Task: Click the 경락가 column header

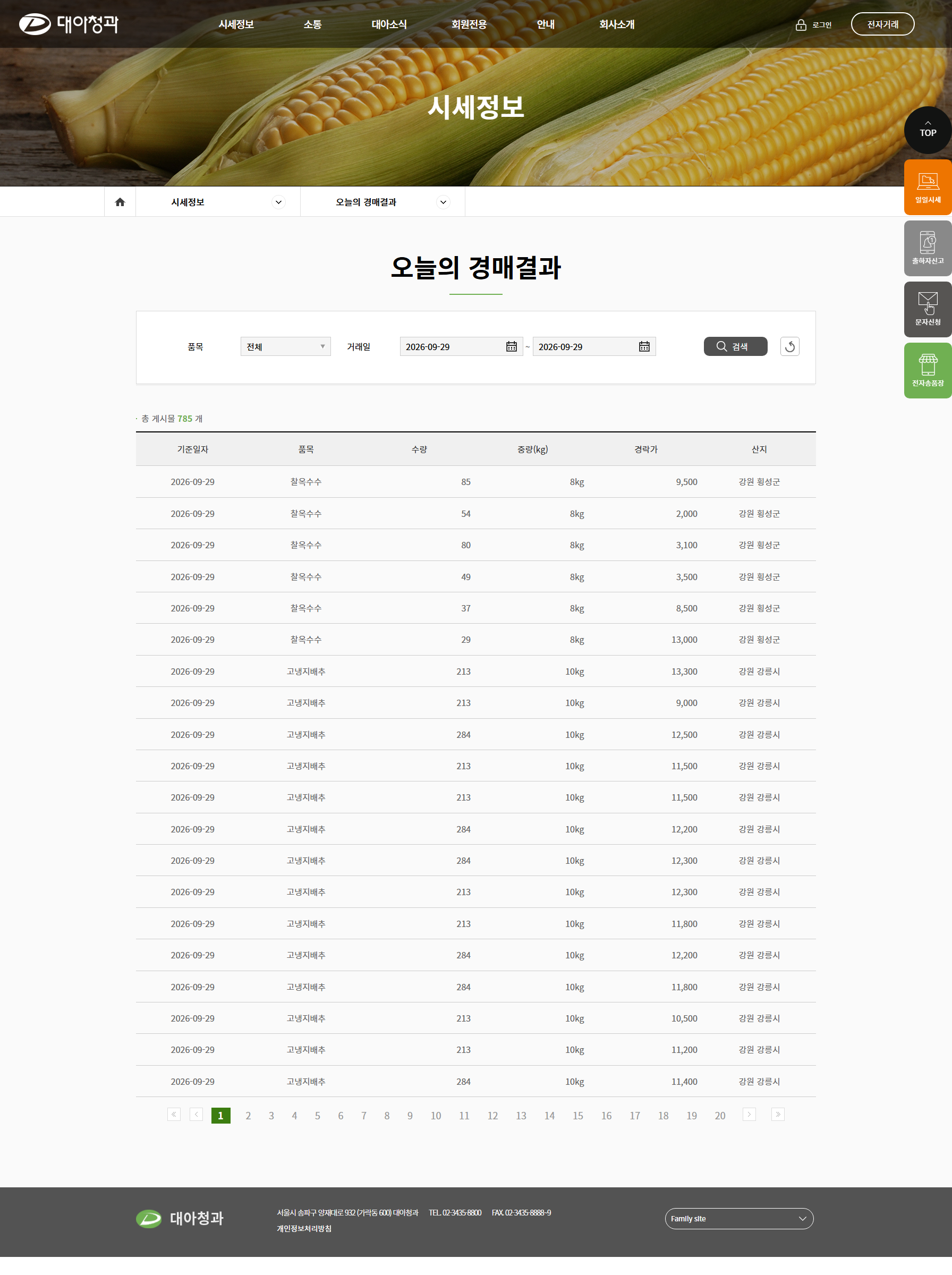Action: click(645, 449)
